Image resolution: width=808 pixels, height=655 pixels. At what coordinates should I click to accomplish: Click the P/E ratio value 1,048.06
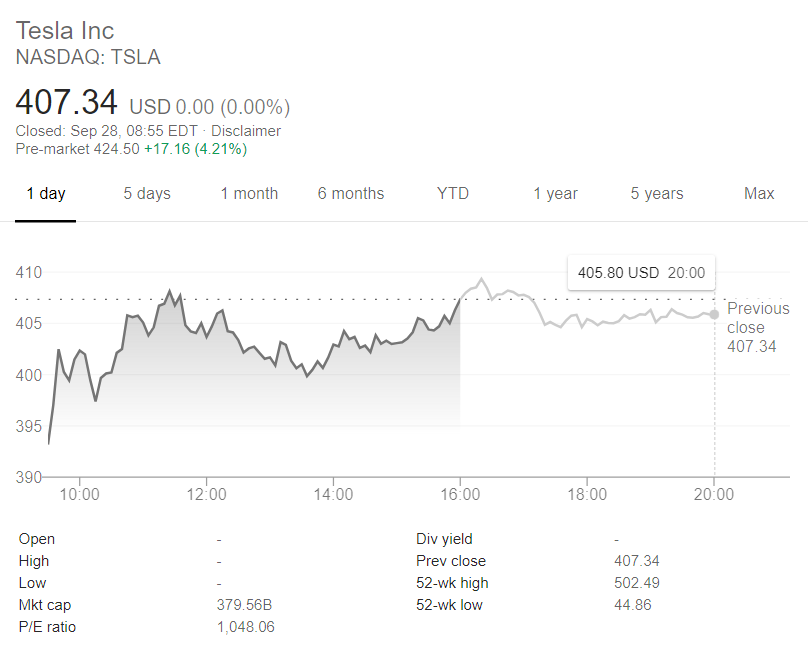245,627
